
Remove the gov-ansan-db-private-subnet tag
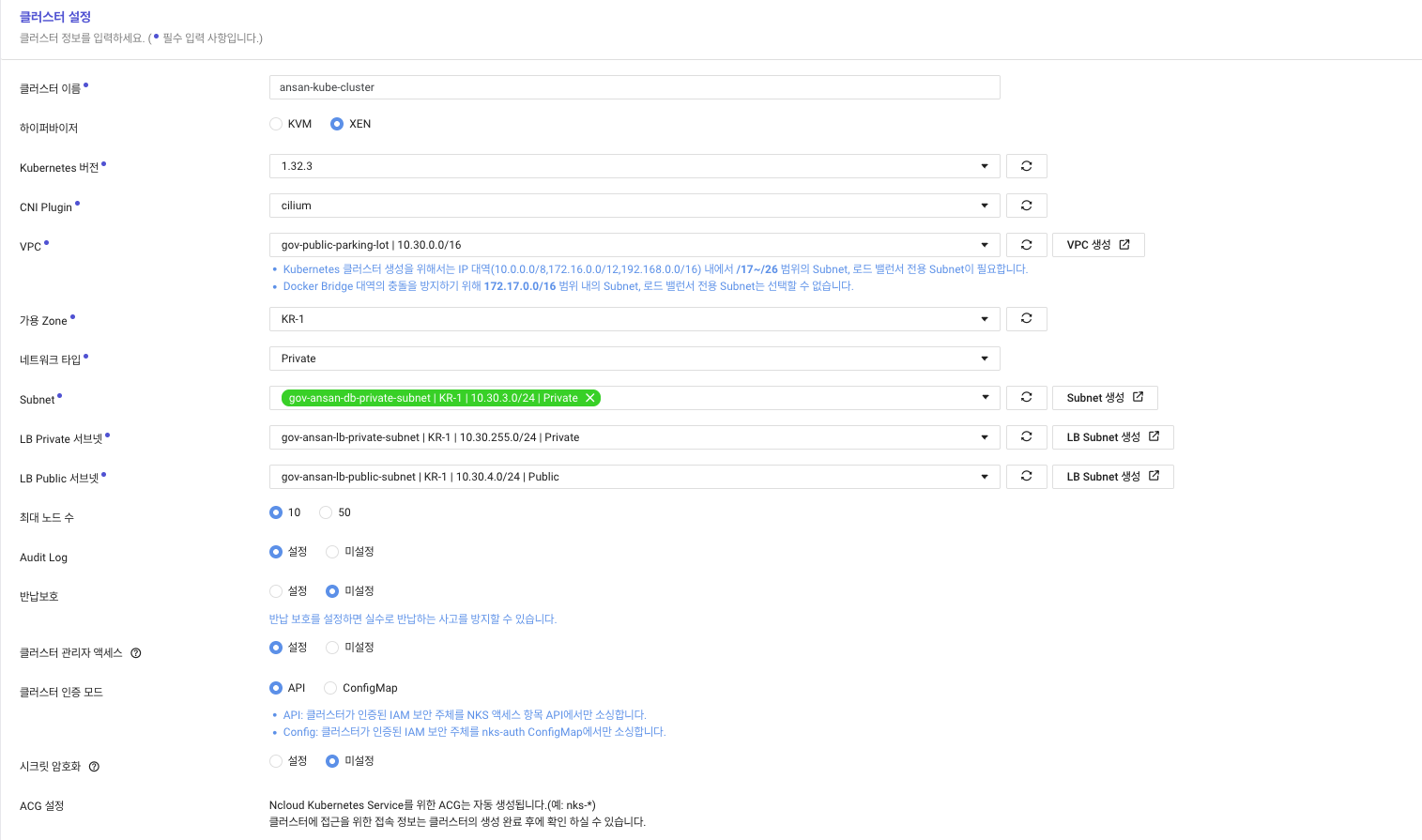coord(590,398)
